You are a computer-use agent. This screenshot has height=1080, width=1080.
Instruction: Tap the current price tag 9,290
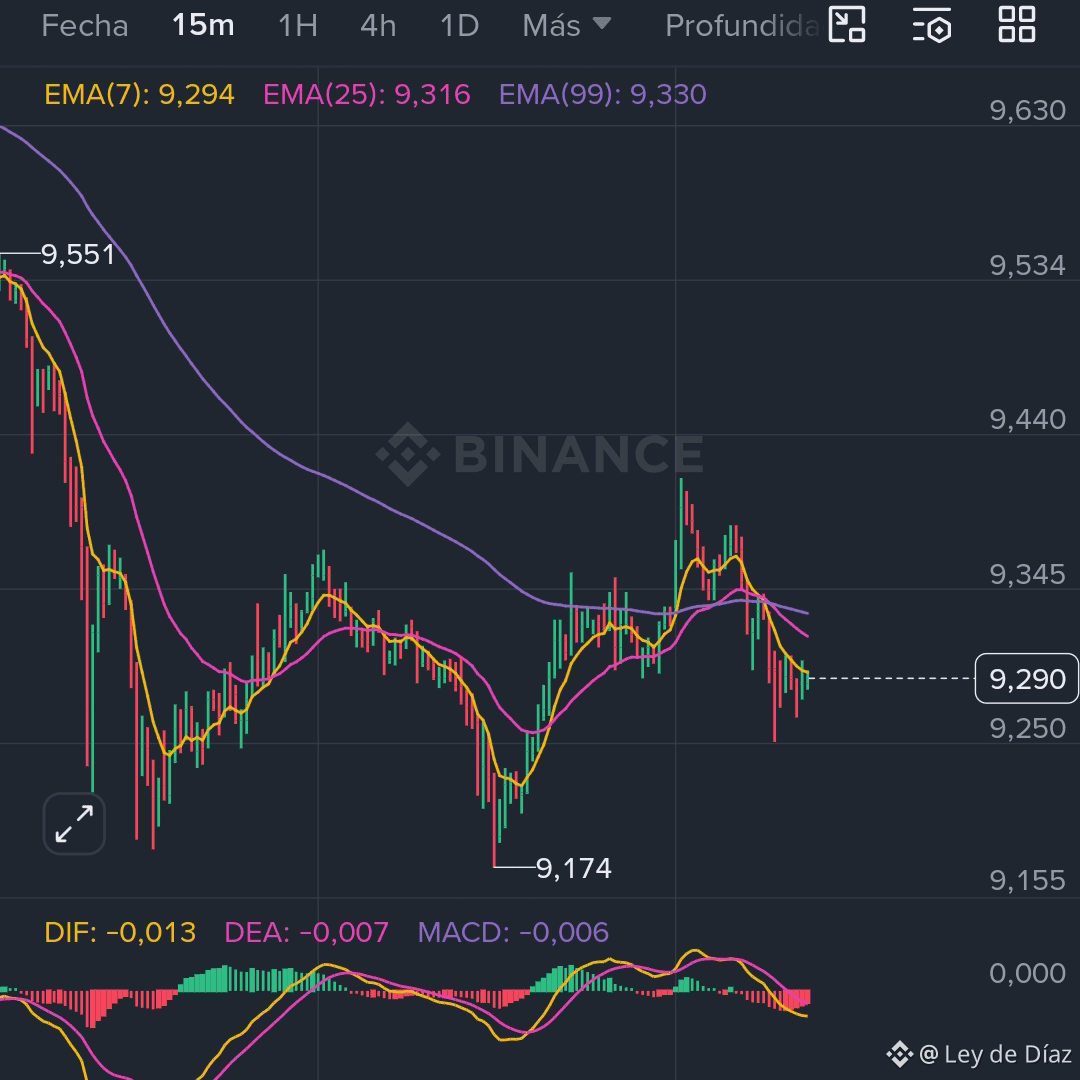click(x=1027, y=678)
